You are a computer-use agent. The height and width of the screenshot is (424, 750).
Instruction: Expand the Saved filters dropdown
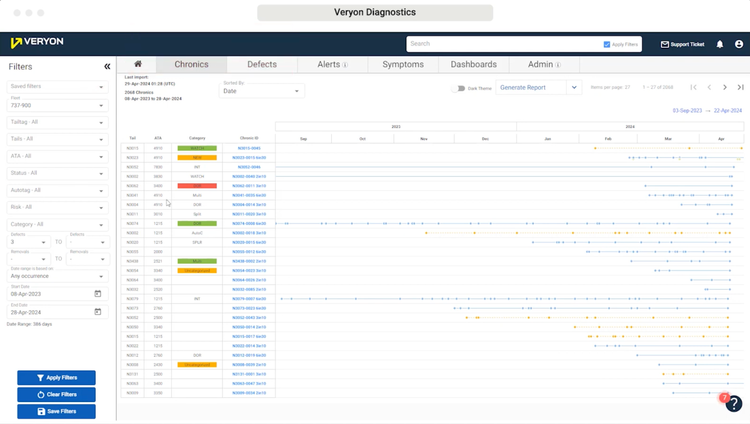tap(56, 86)
